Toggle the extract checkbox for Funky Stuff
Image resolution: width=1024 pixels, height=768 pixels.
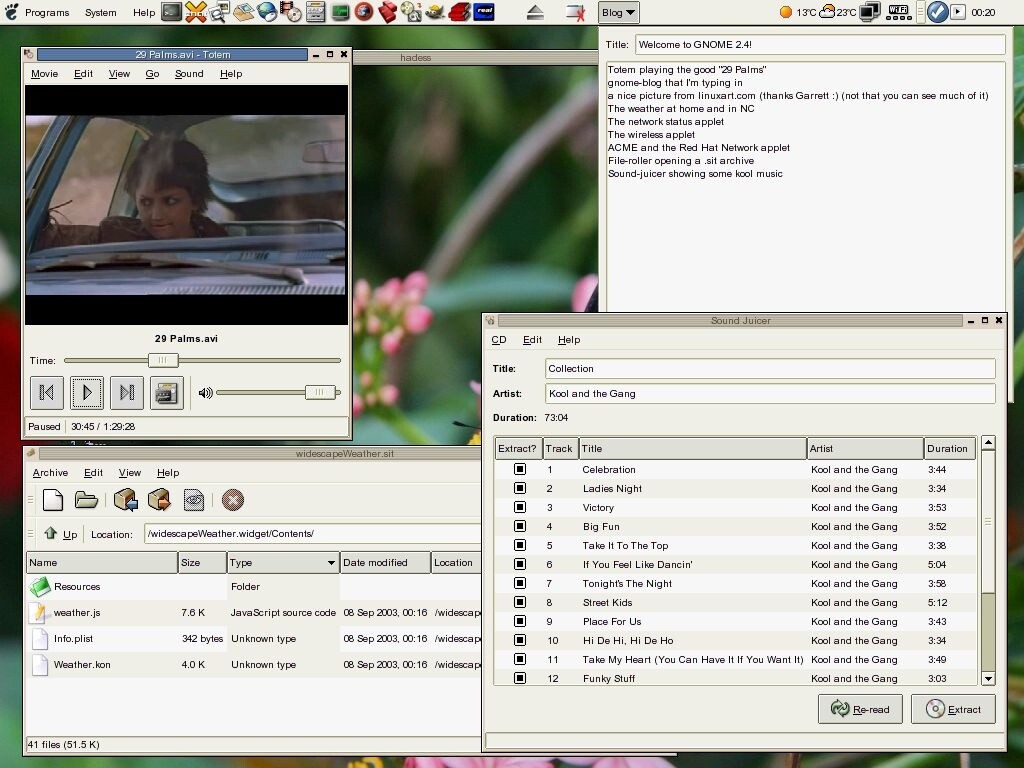[x=519, y=678]
